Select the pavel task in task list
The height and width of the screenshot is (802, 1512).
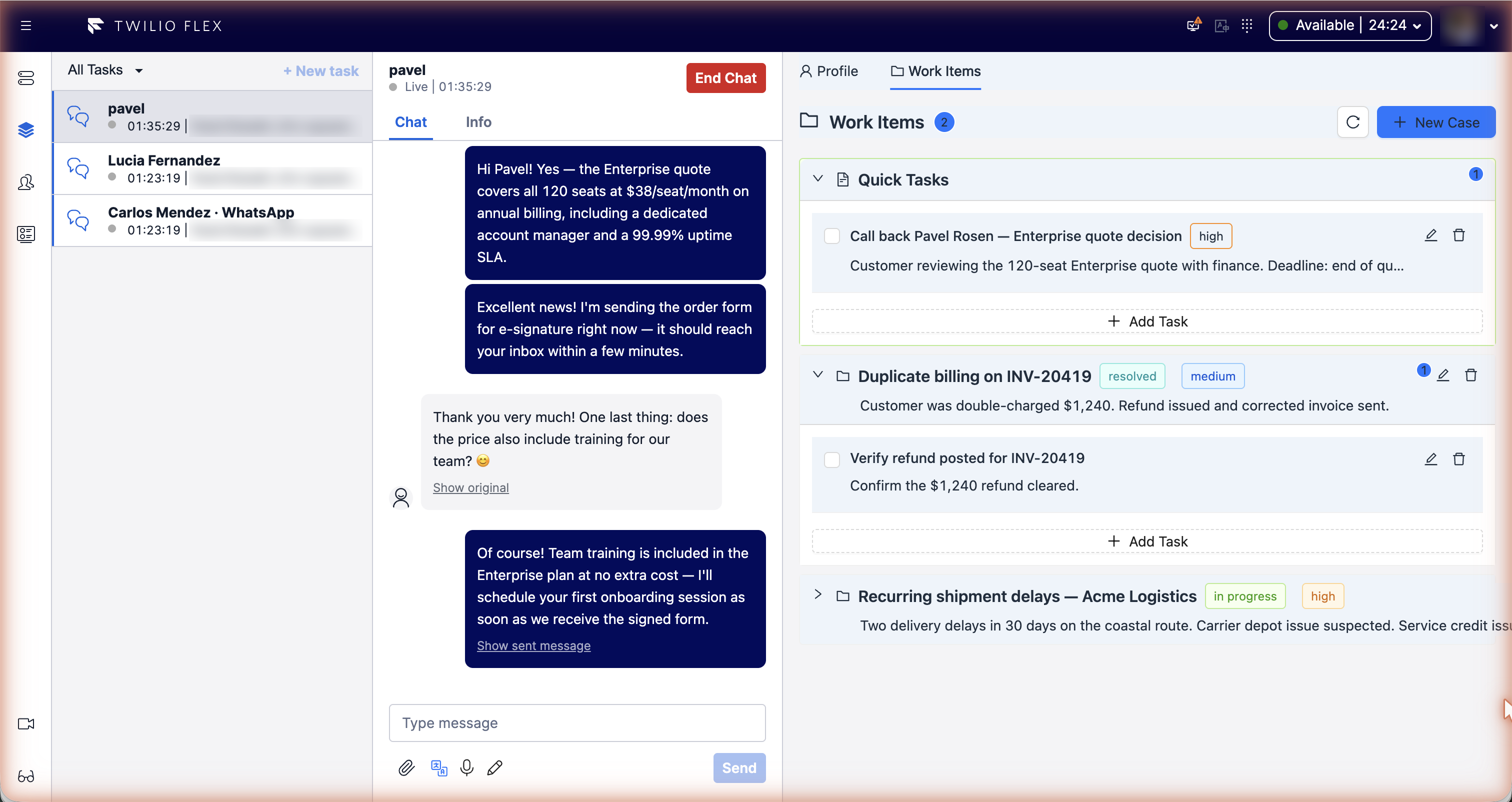(212, 117)
